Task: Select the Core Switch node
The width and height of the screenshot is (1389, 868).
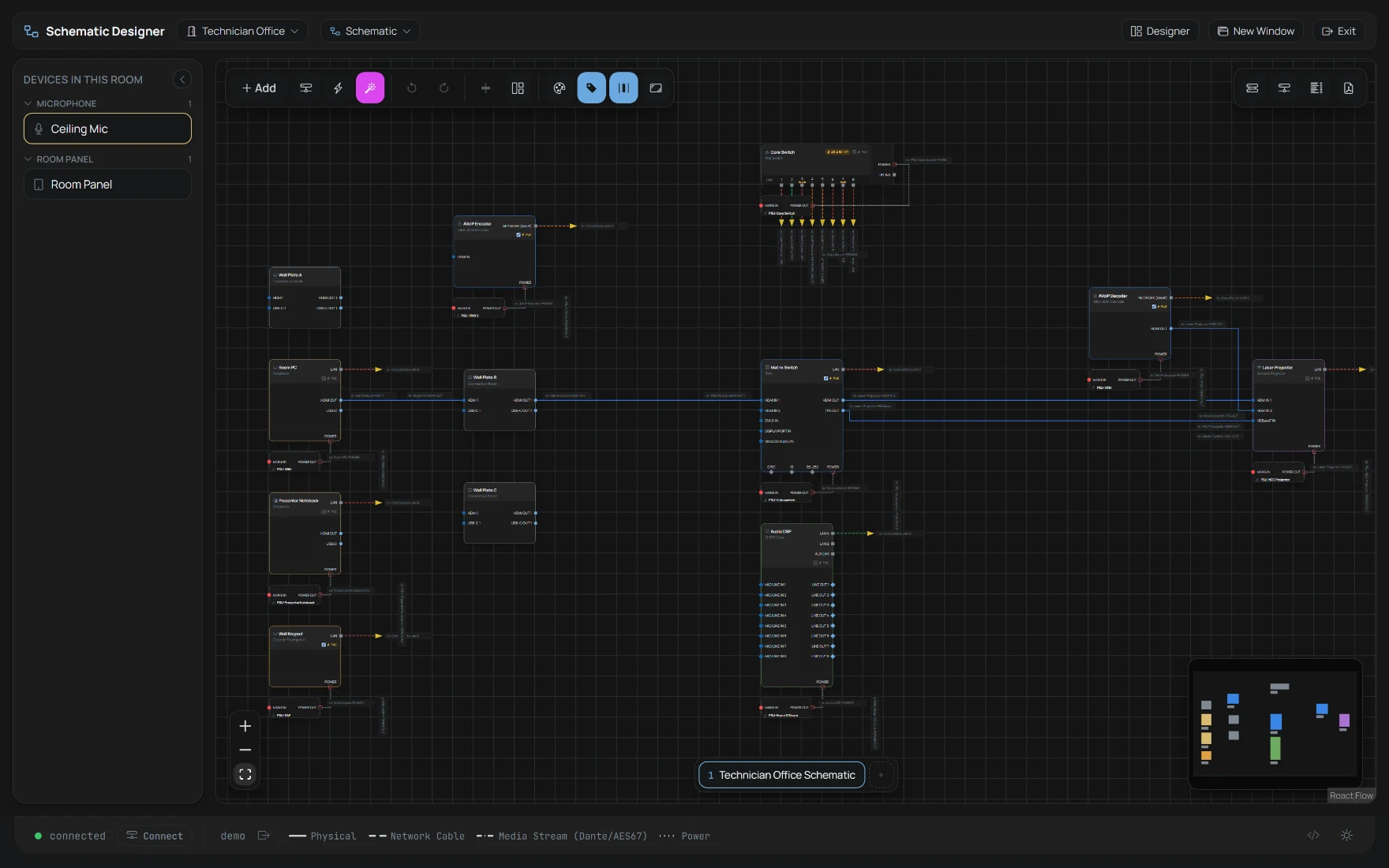Action: tap(827, 164)
